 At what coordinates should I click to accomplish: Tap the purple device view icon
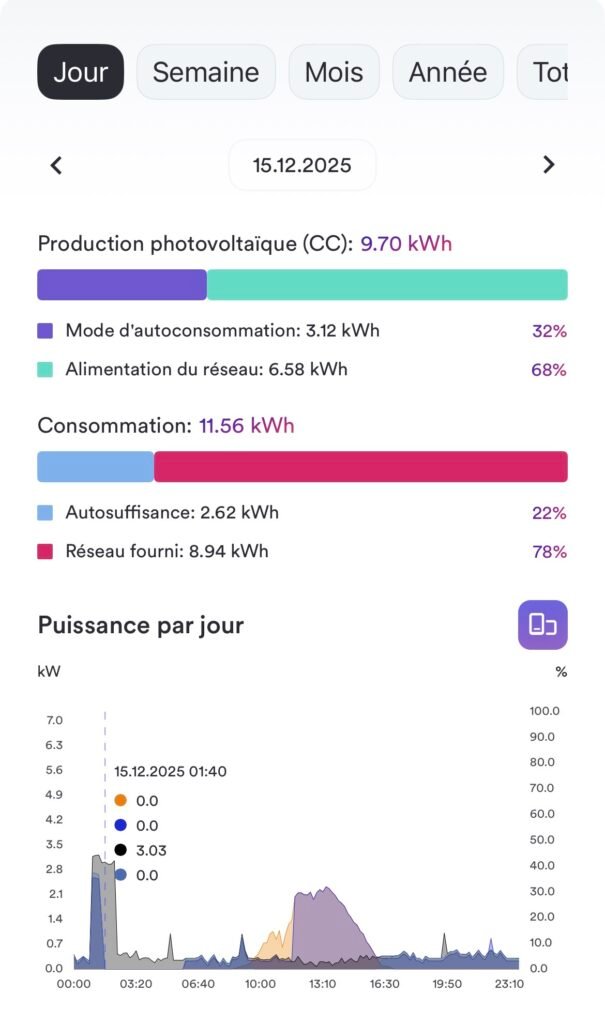click(x=542, y=625)
